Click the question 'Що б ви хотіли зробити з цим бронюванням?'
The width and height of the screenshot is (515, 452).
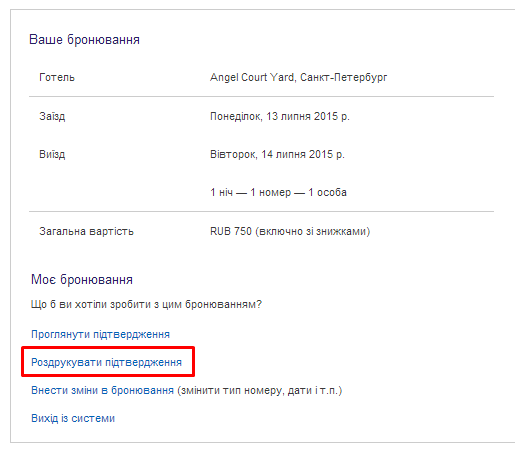click(146, 304)
